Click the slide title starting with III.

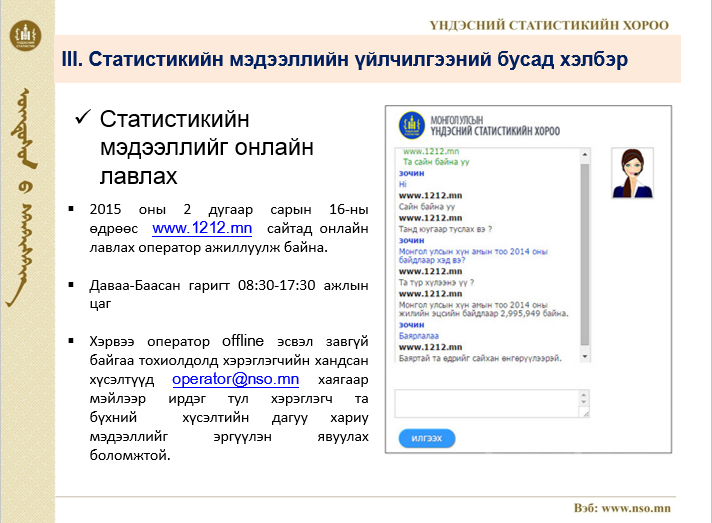pyautogui.click(x=343, y=59)
